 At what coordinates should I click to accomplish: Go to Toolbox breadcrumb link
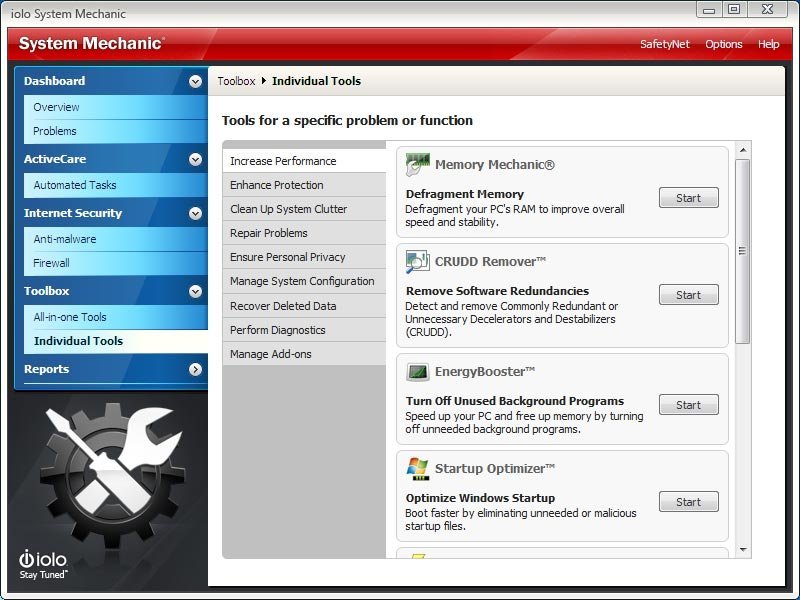pos(236,81)
